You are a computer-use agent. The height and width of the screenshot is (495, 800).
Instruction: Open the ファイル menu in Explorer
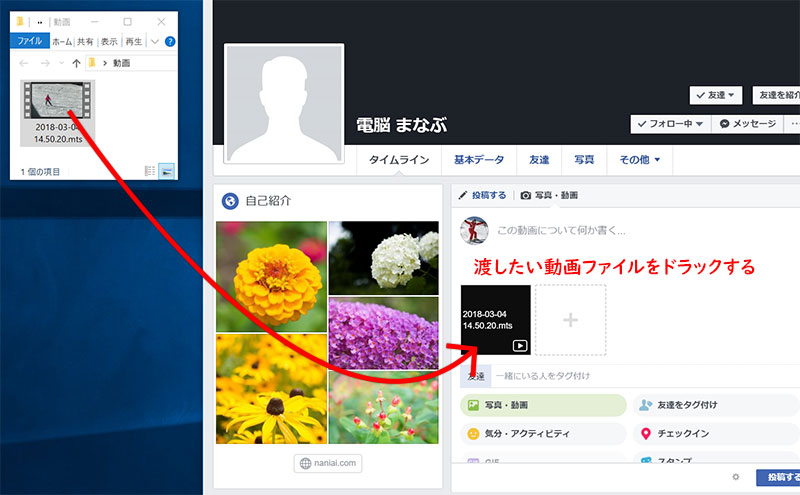tap(30, 41)
